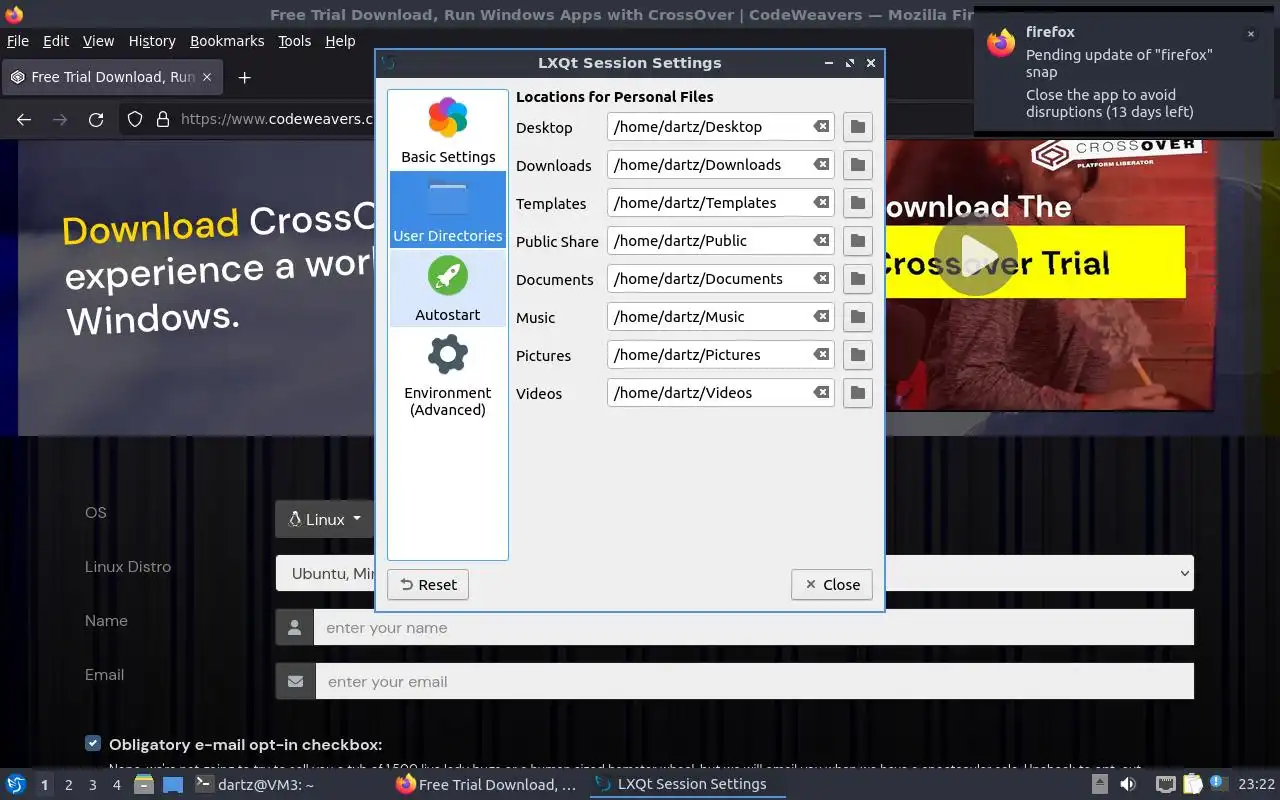Clear the Public Share path field
This screenshot has width=1280, height=800.
(821, 241)
